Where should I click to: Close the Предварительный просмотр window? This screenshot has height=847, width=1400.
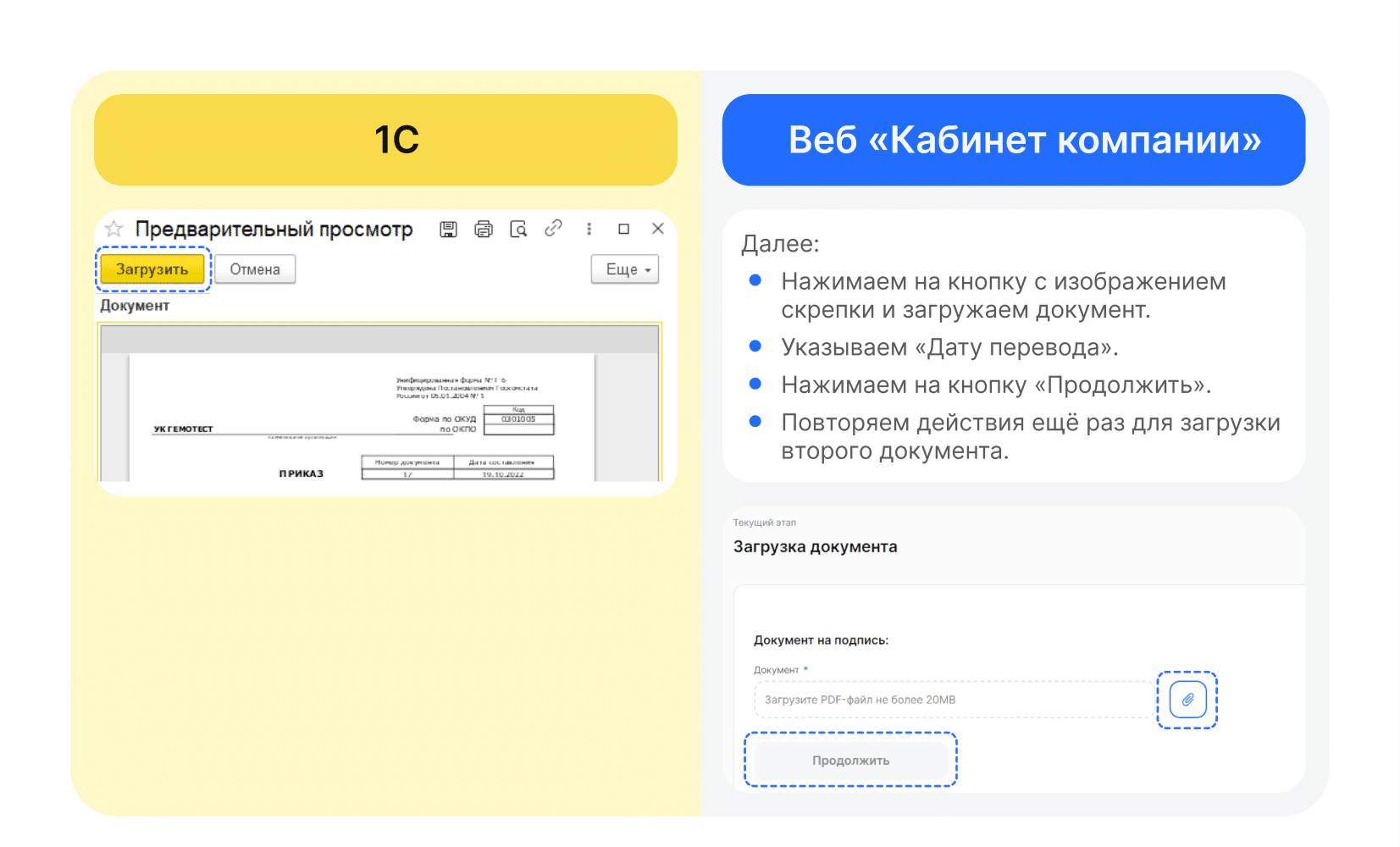click(x=658, y=229)
